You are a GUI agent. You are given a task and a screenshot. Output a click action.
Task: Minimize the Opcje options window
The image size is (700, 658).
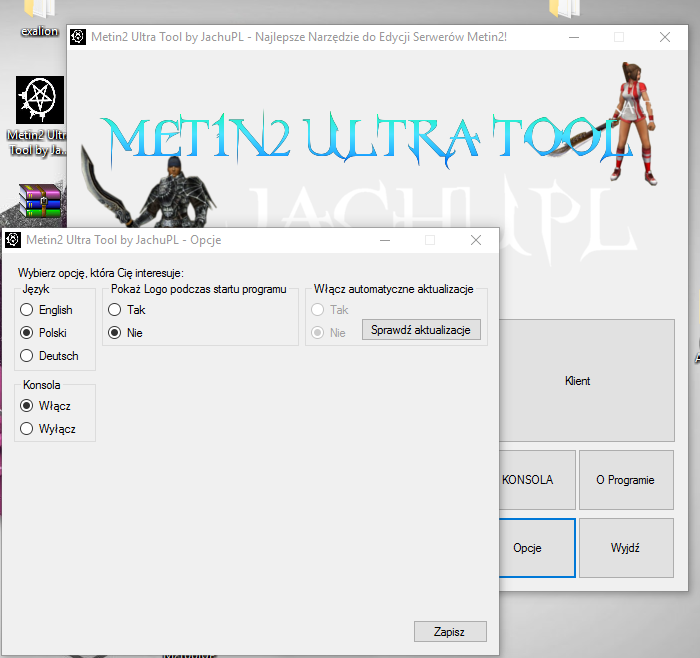tap(385, 240)
